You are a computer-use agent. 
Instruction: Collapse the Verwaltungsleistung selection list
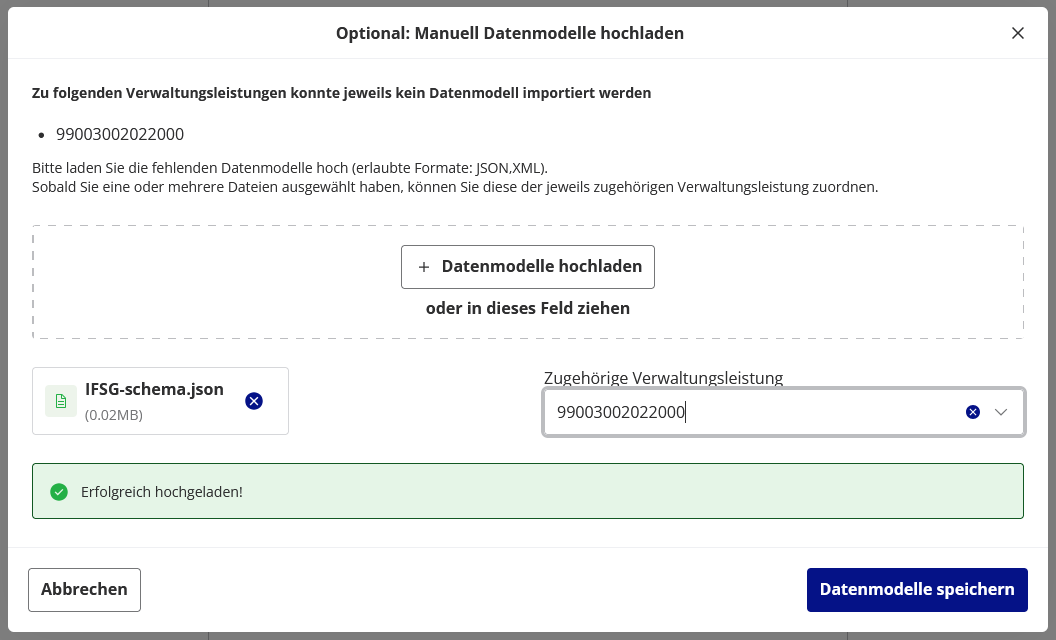(1002, 411)
